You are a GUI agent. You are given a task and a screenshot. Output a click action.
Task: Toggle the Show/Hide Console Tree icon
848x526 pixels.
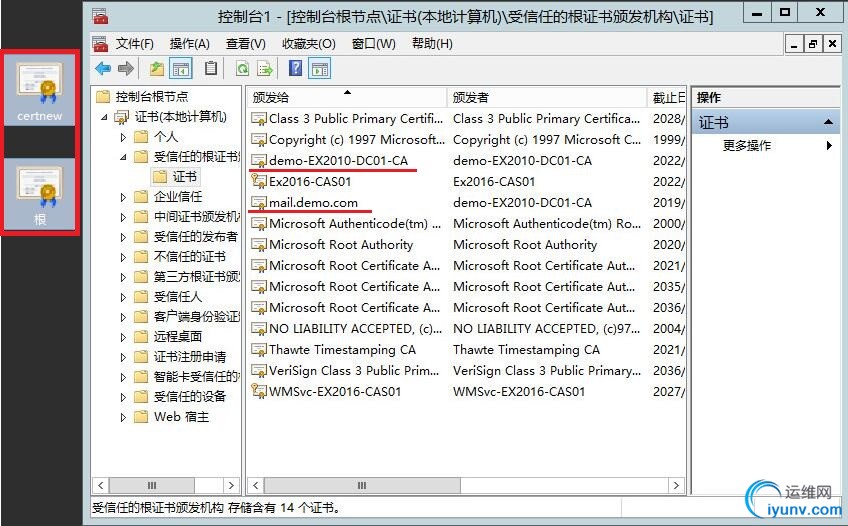181,69
